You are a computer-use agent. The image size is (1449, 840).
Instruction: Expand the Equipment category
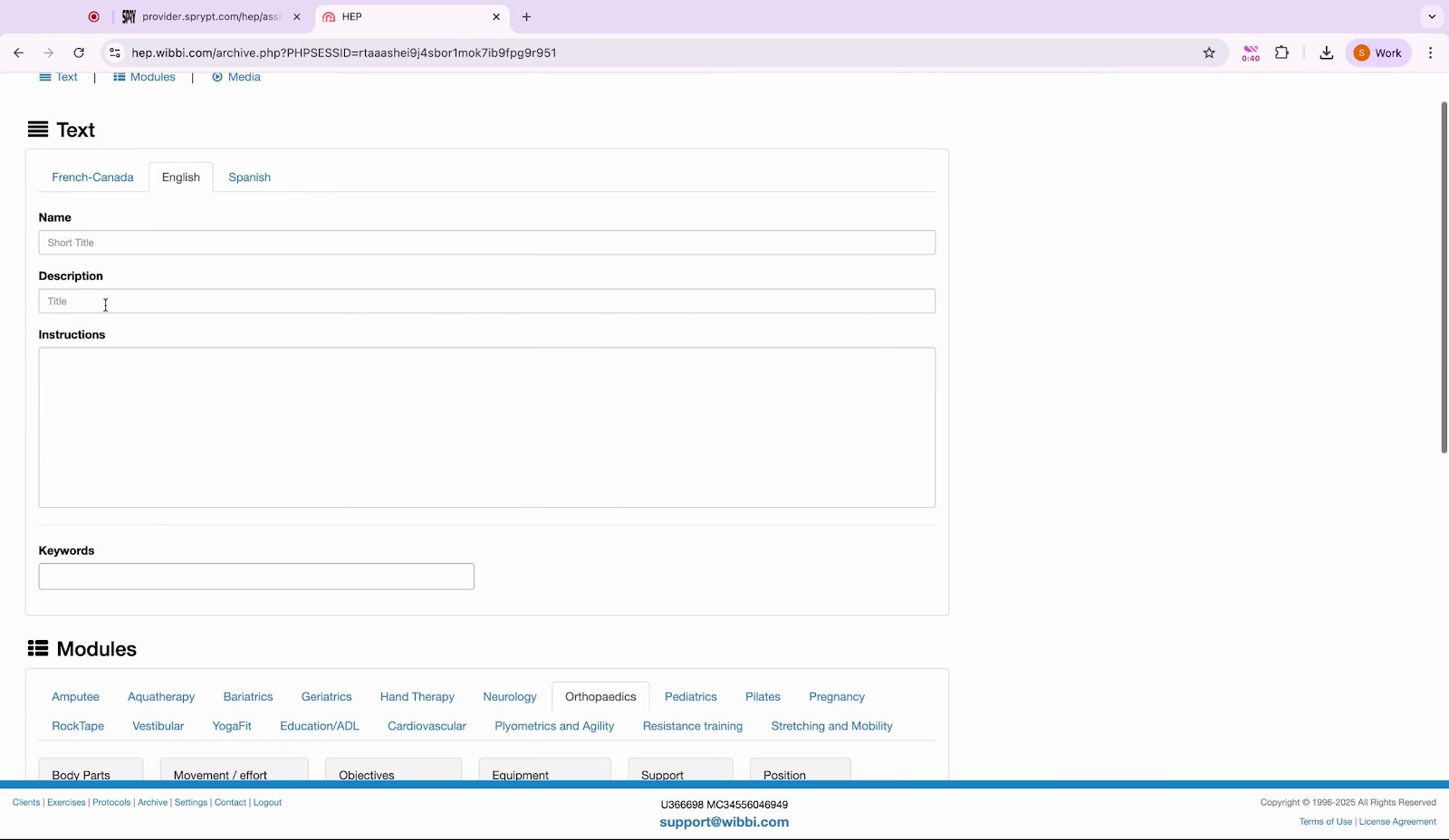pos(544,770)
